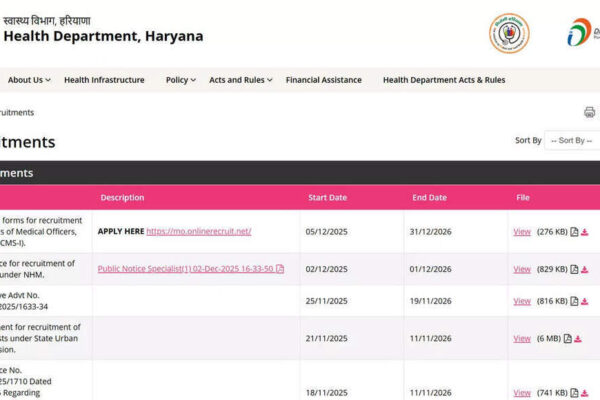Expand the Policy menu
Image resolution: width=600 pixels, height=400 pixels.
[181, 80]
